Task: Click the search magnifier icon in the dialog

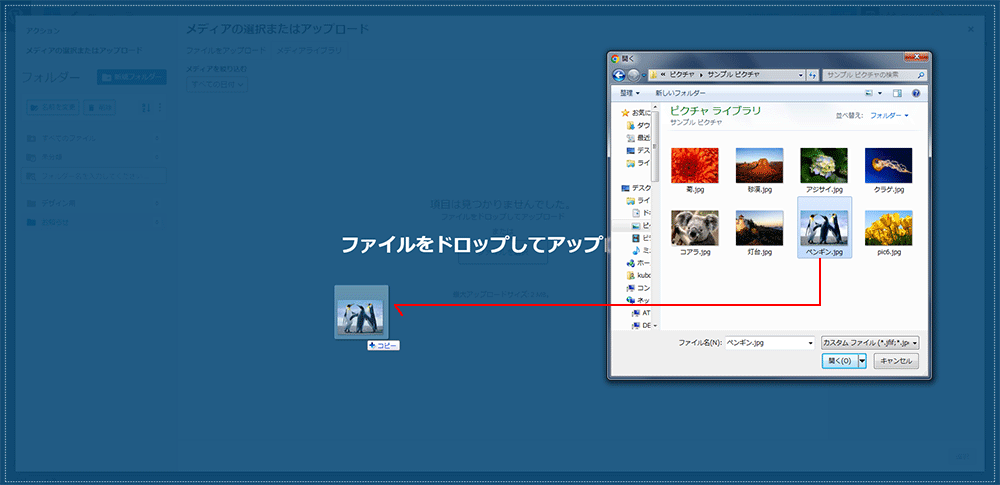Action: [920, 75]
